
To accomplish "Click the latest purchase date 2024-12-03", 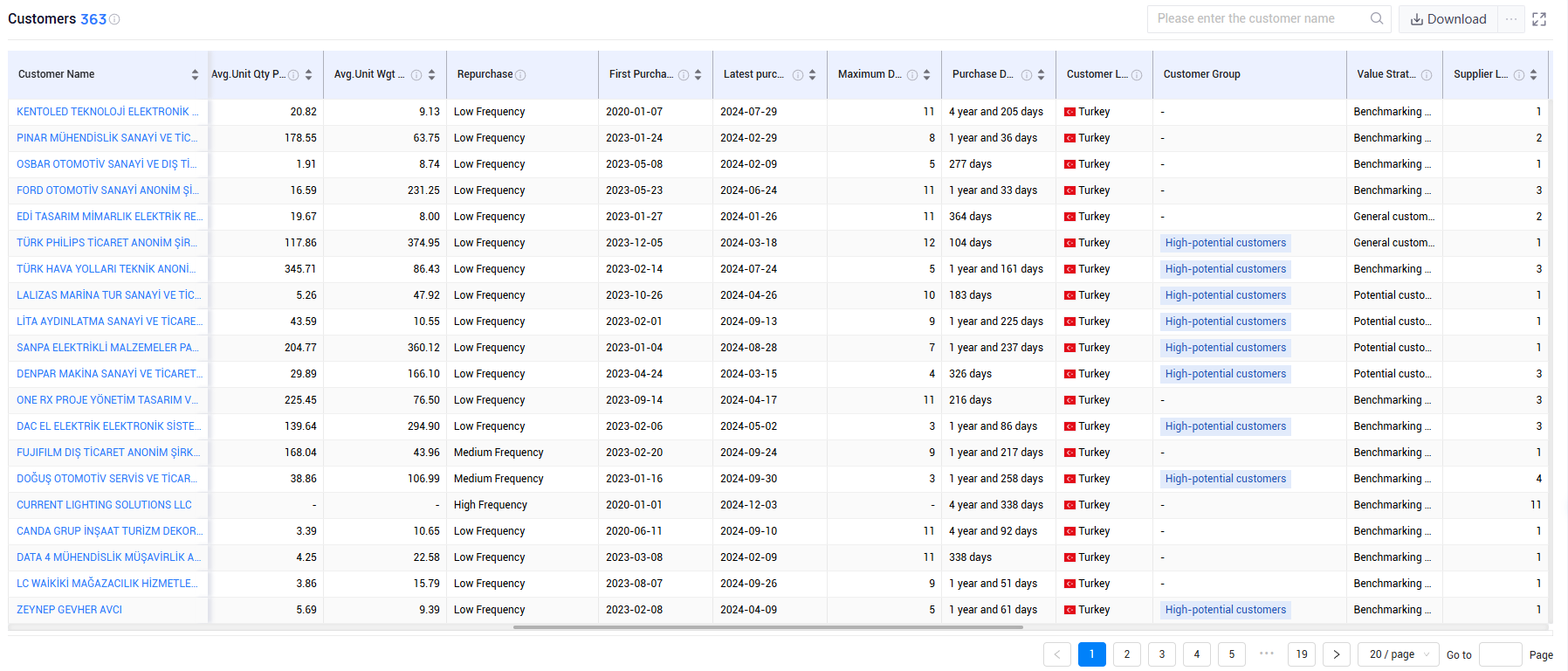I will coord(749,505).
